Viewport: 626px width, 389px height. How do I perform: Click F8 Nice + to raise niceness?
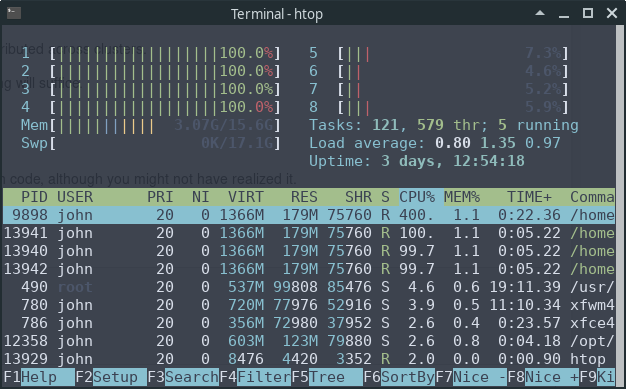543,377
